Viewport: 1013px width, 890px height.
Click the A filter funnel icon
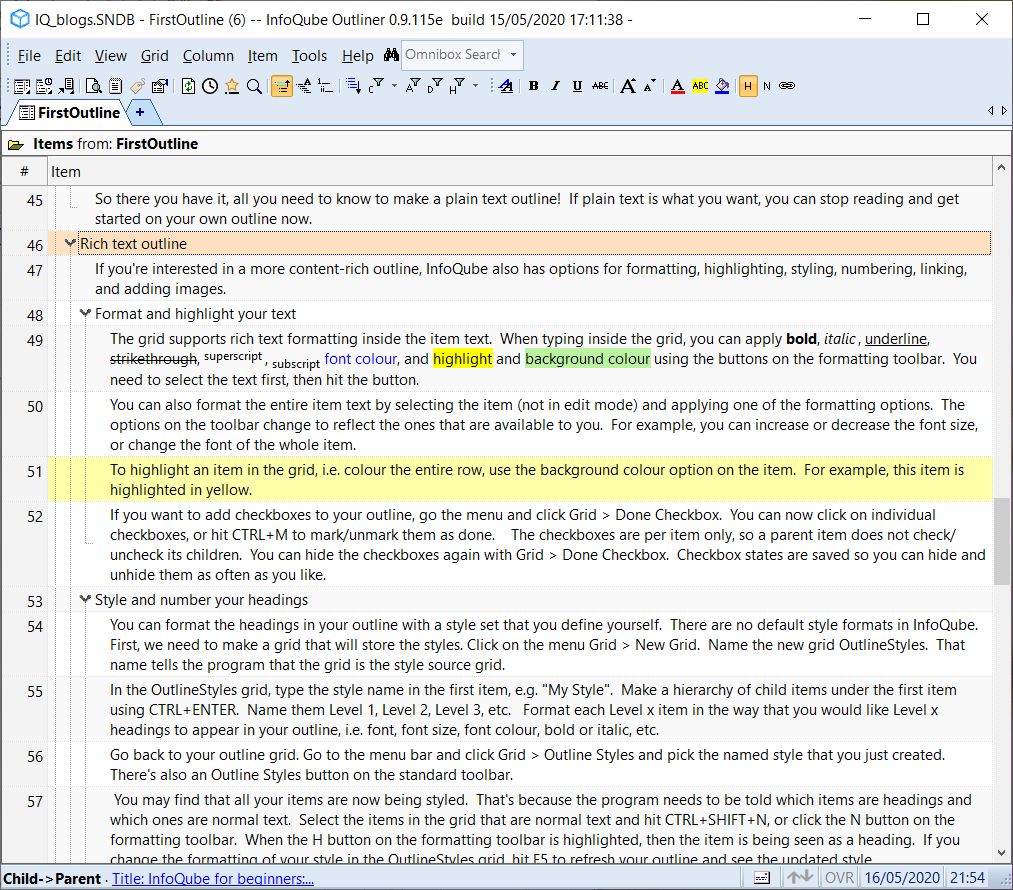click(x=413, y=86)
